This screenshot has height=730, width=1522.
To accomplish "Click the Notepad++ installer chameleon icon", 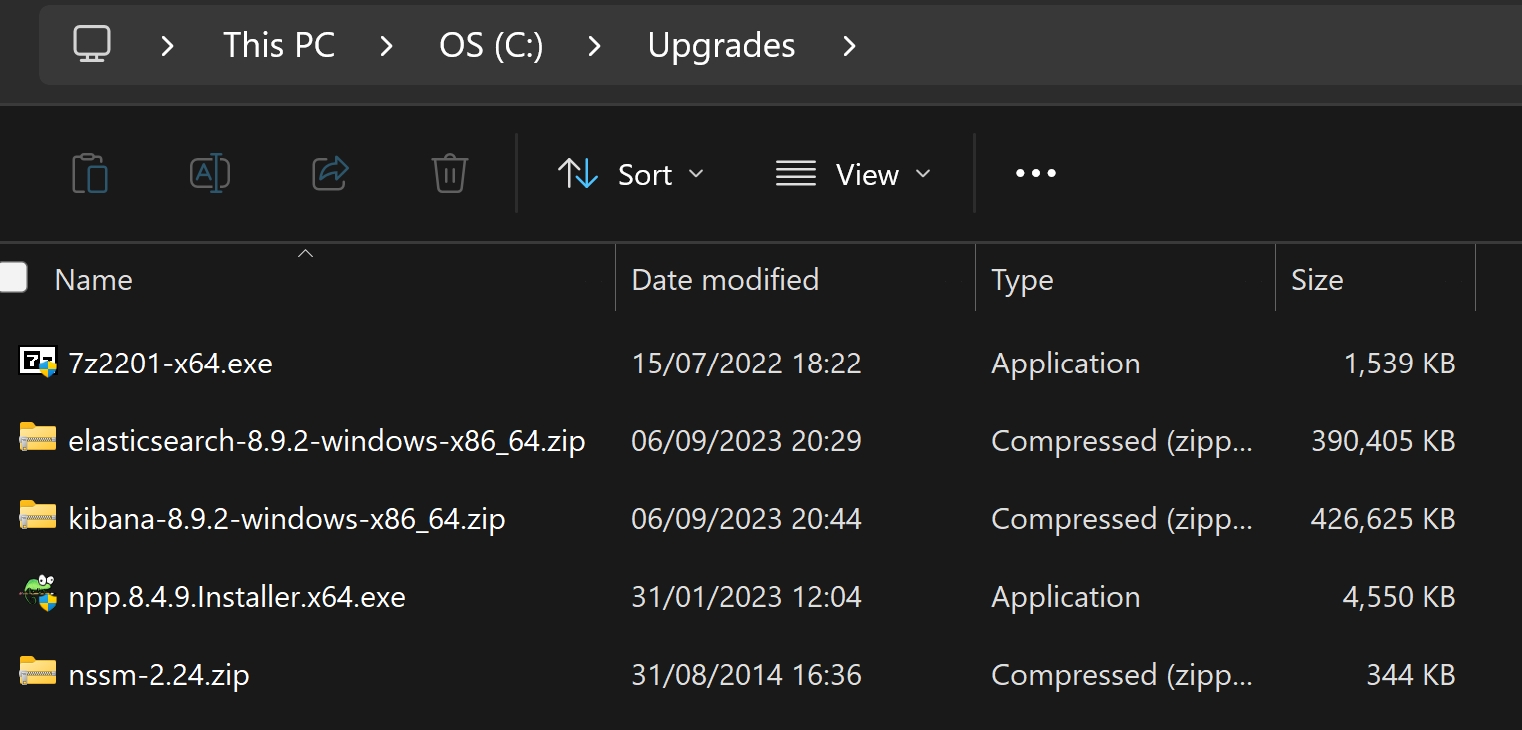I will coord(38,596).
